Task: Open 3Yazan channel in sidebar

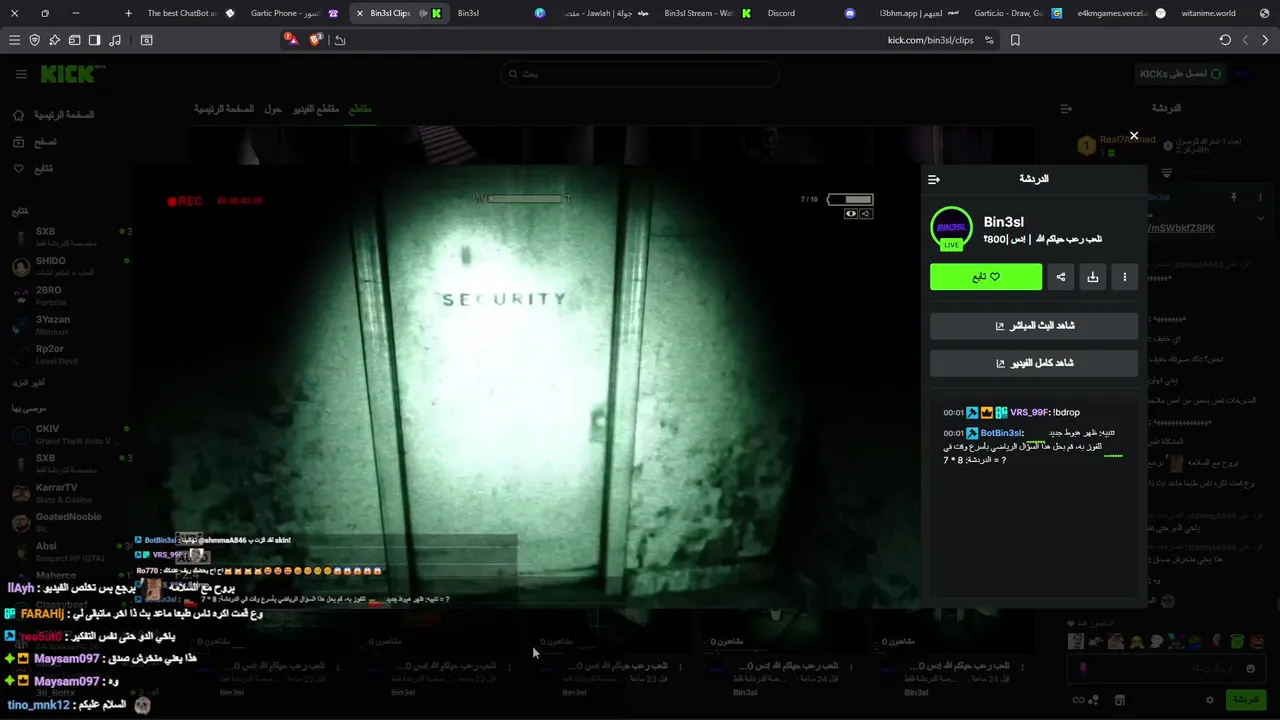Action: [70, 325]
